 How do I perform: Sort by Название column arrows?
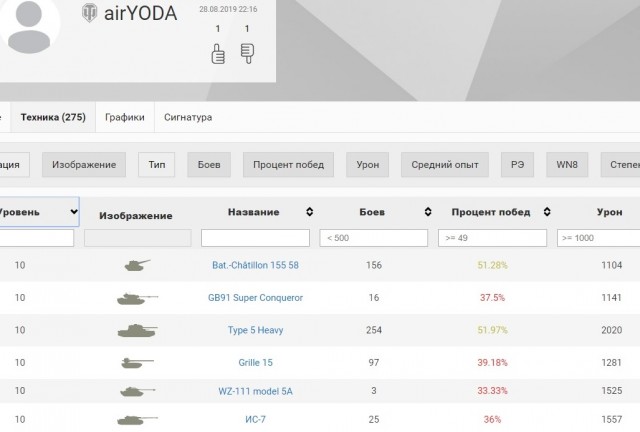pos(310,212)
